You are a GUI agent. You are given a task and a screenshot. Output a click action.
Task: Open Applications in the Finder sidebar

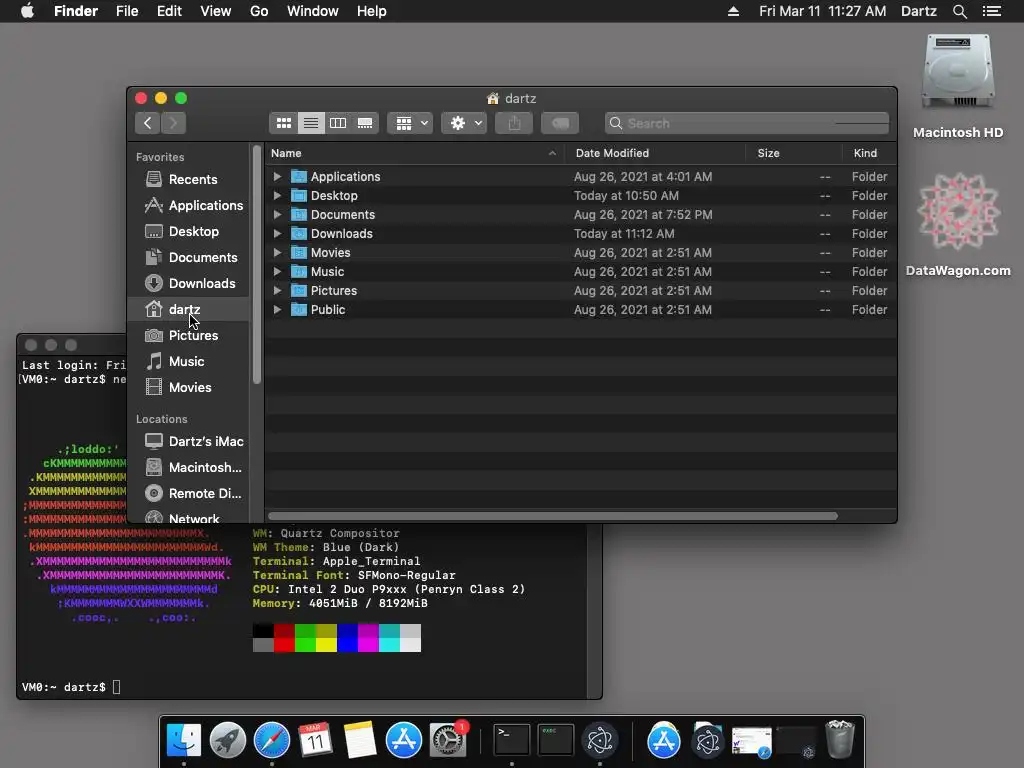[x=189, y=205]
